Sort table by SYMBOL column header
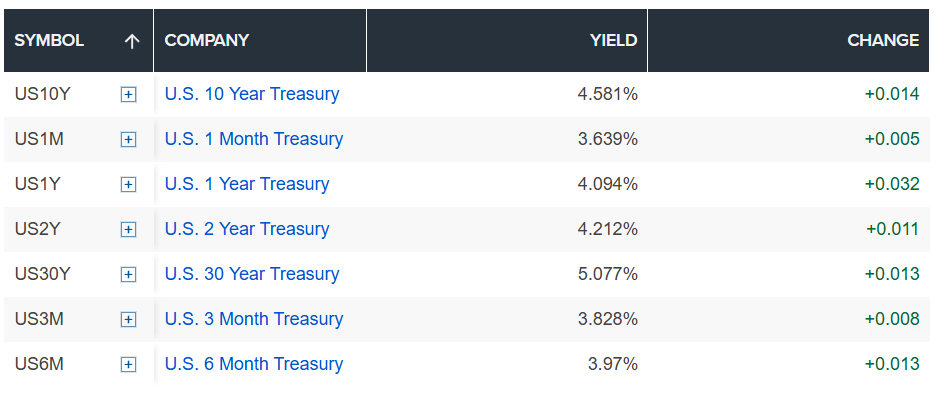Viewport: 940px width, 405px height. point(49,40)
